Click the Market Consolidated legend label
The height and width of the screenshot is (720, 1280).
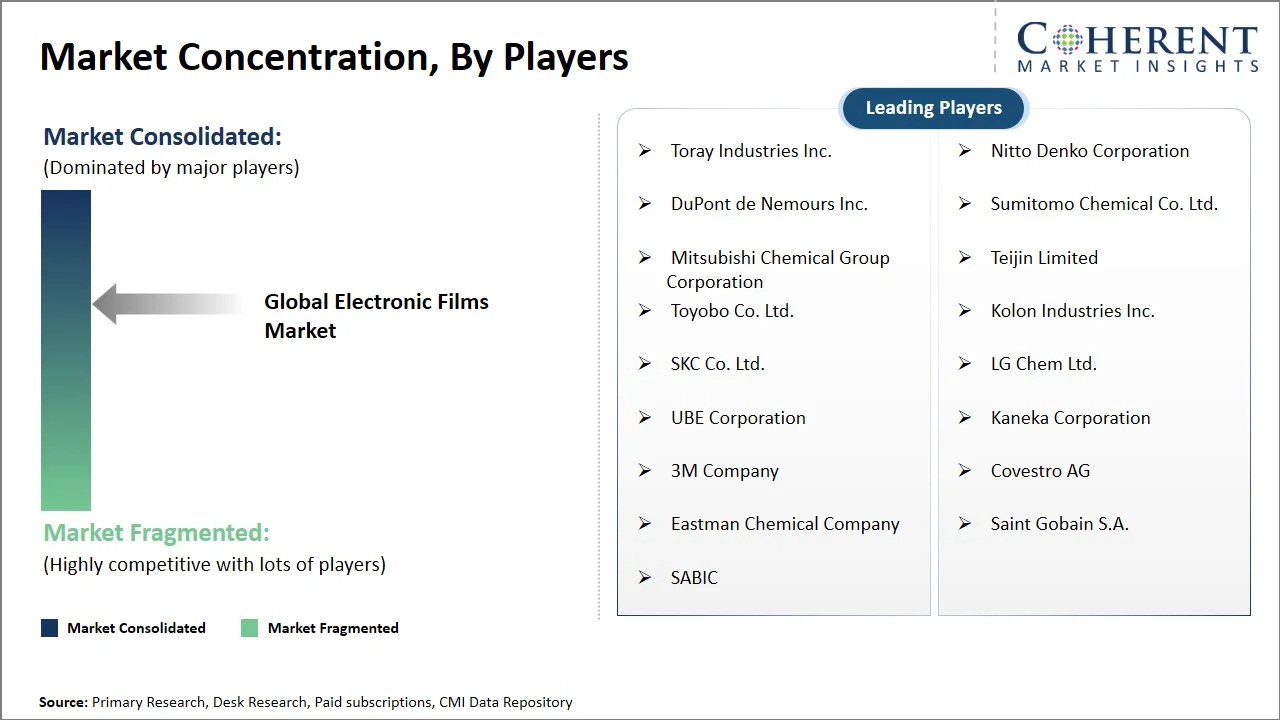[136, 628]
